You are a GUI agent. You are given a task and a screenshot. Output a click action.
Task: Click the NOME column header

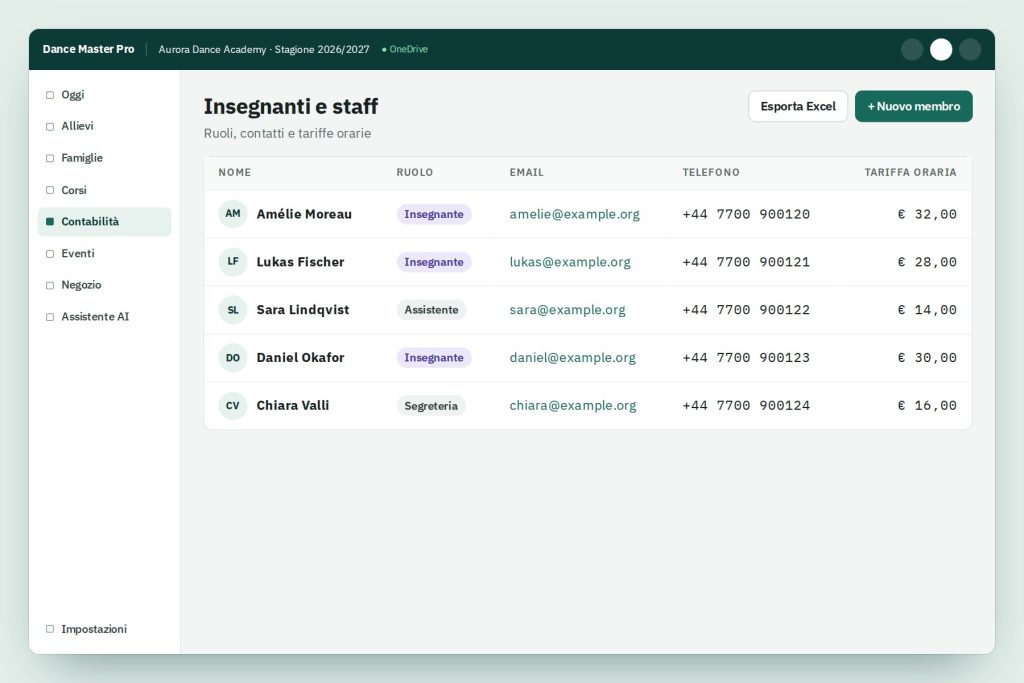234,172
